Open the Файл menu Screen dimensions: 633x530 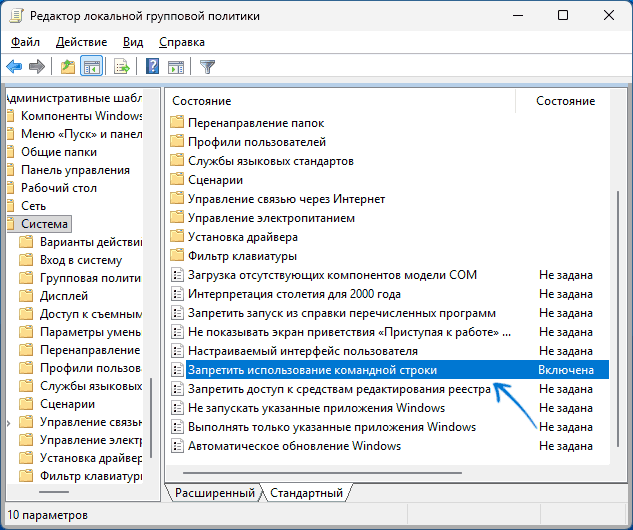click(x=25, y=42)
